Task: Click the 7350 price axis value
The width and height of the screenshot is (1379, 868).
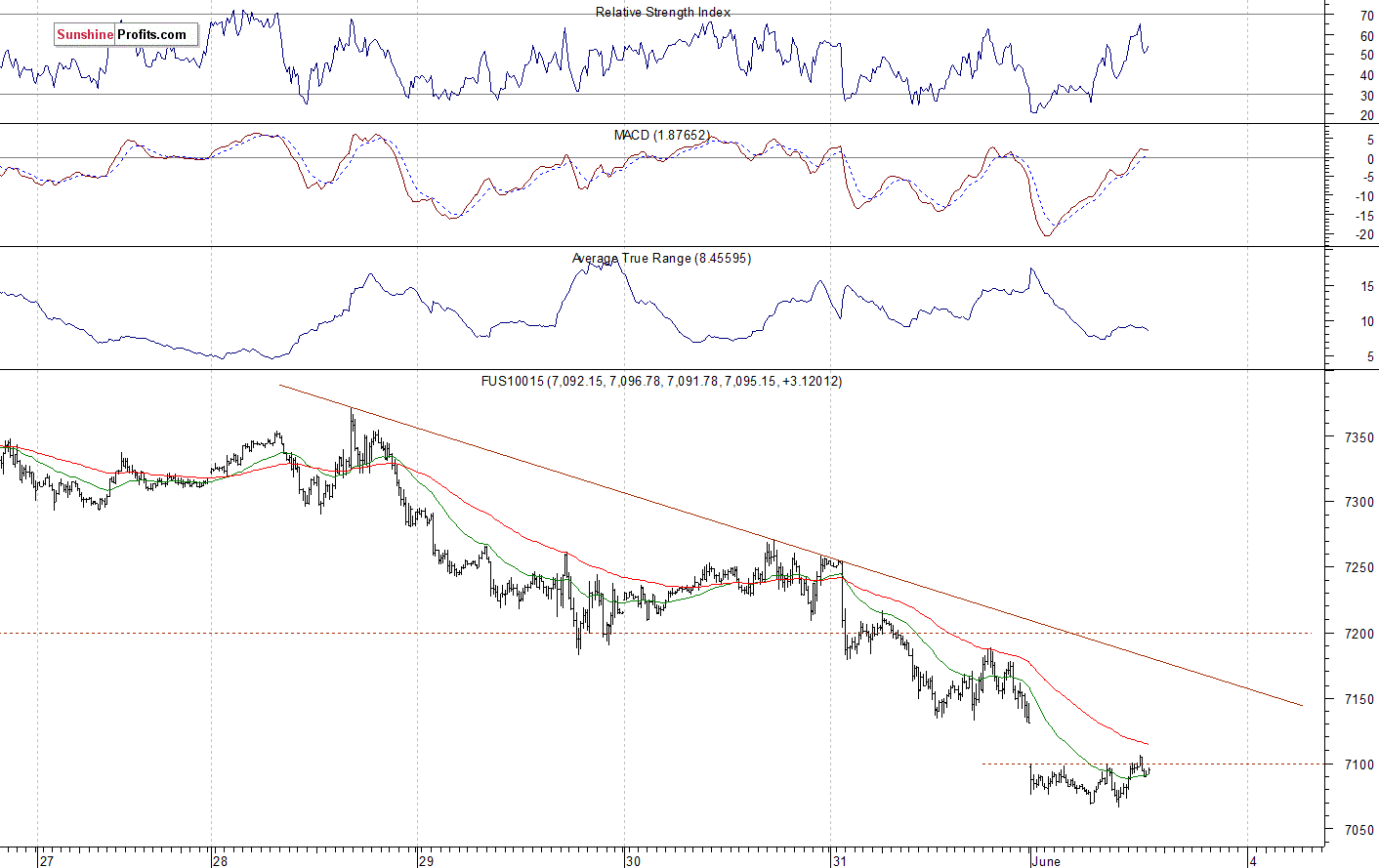Action: coord(1359,437)
